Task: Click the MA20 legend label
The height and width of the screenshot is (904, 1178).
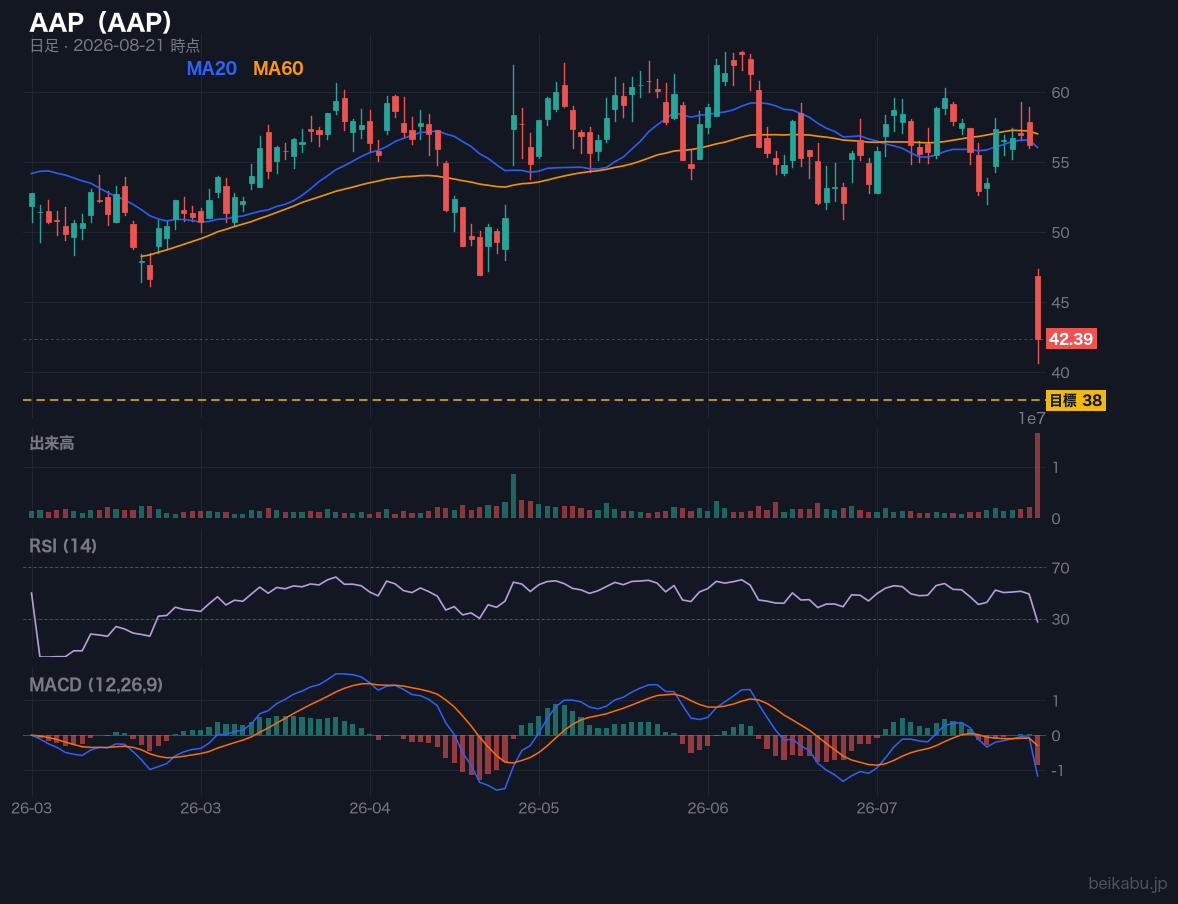Action: (x=211, y=68)
